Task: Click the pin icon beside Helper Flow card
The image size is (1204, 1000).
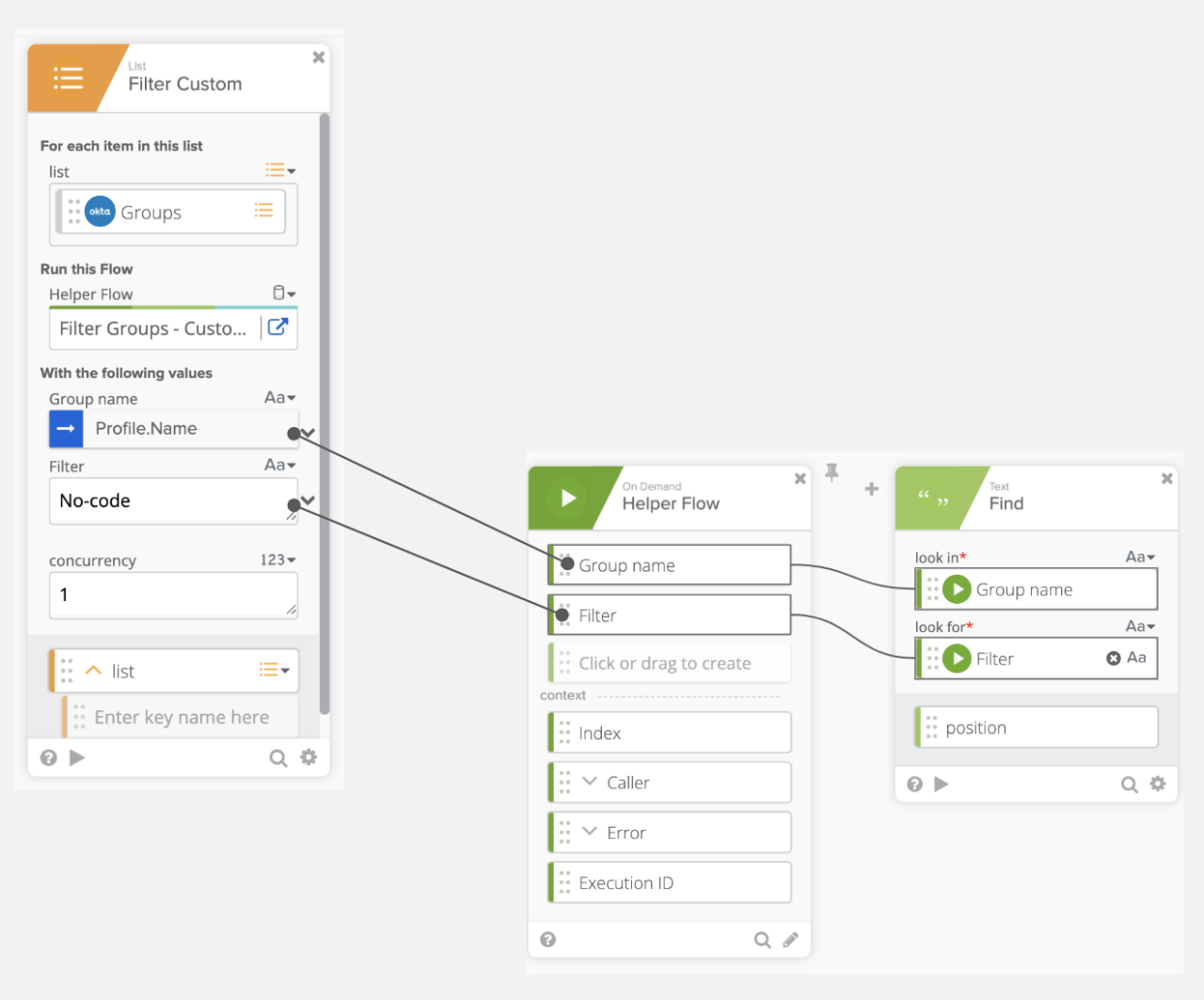Action: click(832, 472)
